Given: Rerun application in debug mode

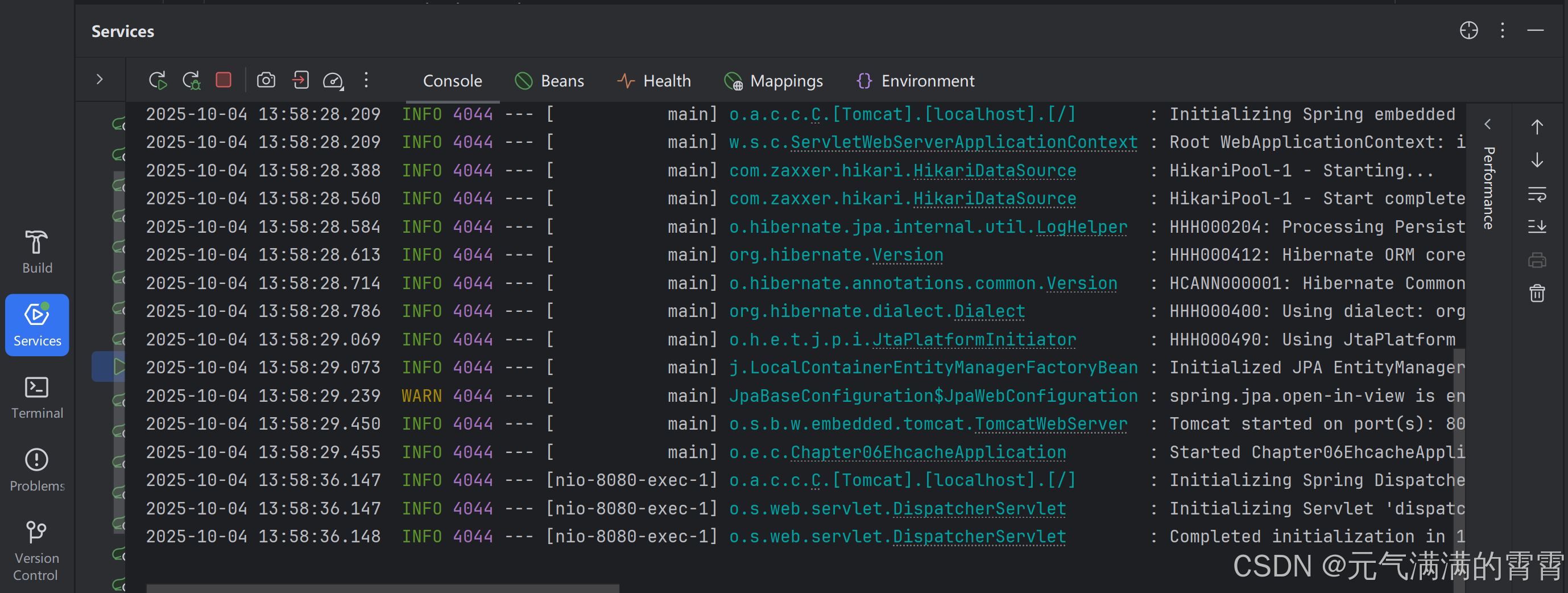Looking at the screenshot, I should tap(192, 80).
